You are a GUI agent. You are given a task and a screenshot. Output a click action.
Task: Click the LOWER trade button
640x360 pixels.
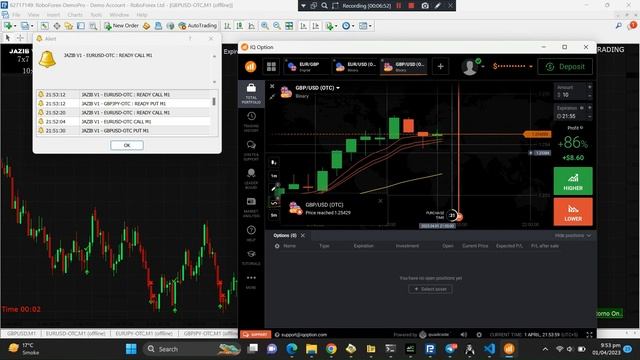point(573,212)
